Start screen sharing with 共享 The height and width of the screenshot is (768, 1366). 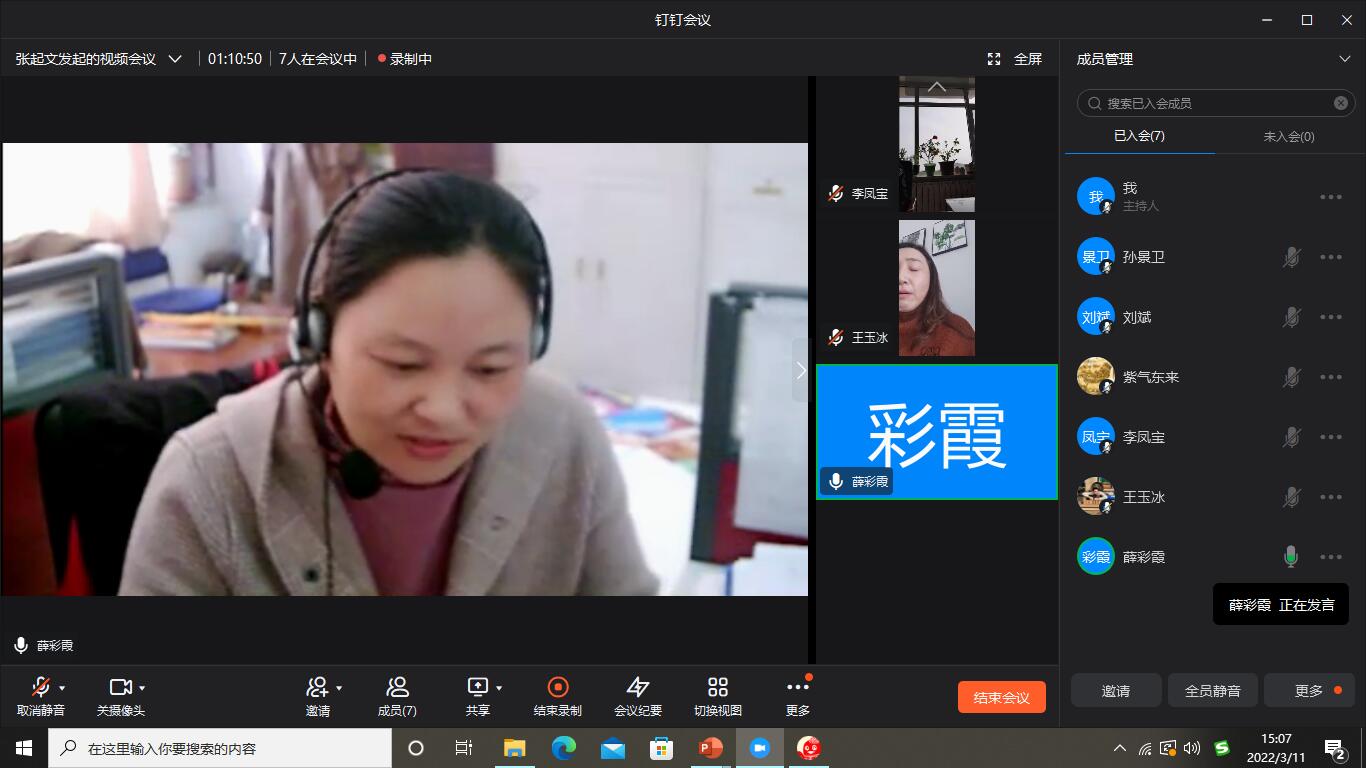point(478,696)
